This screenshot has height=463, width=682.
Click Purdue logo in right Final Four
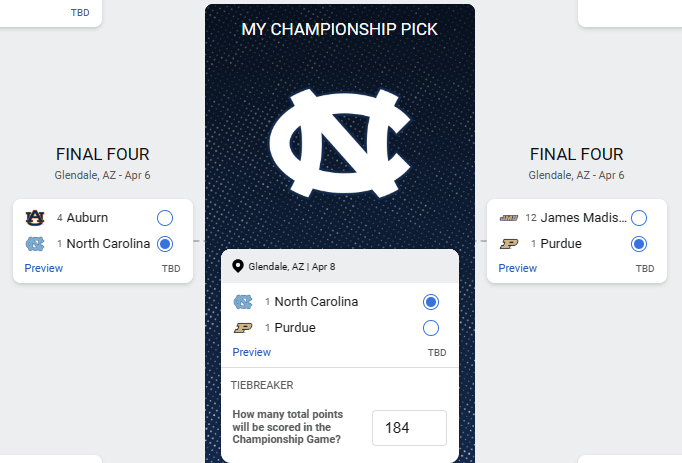(x=509, y=243)
